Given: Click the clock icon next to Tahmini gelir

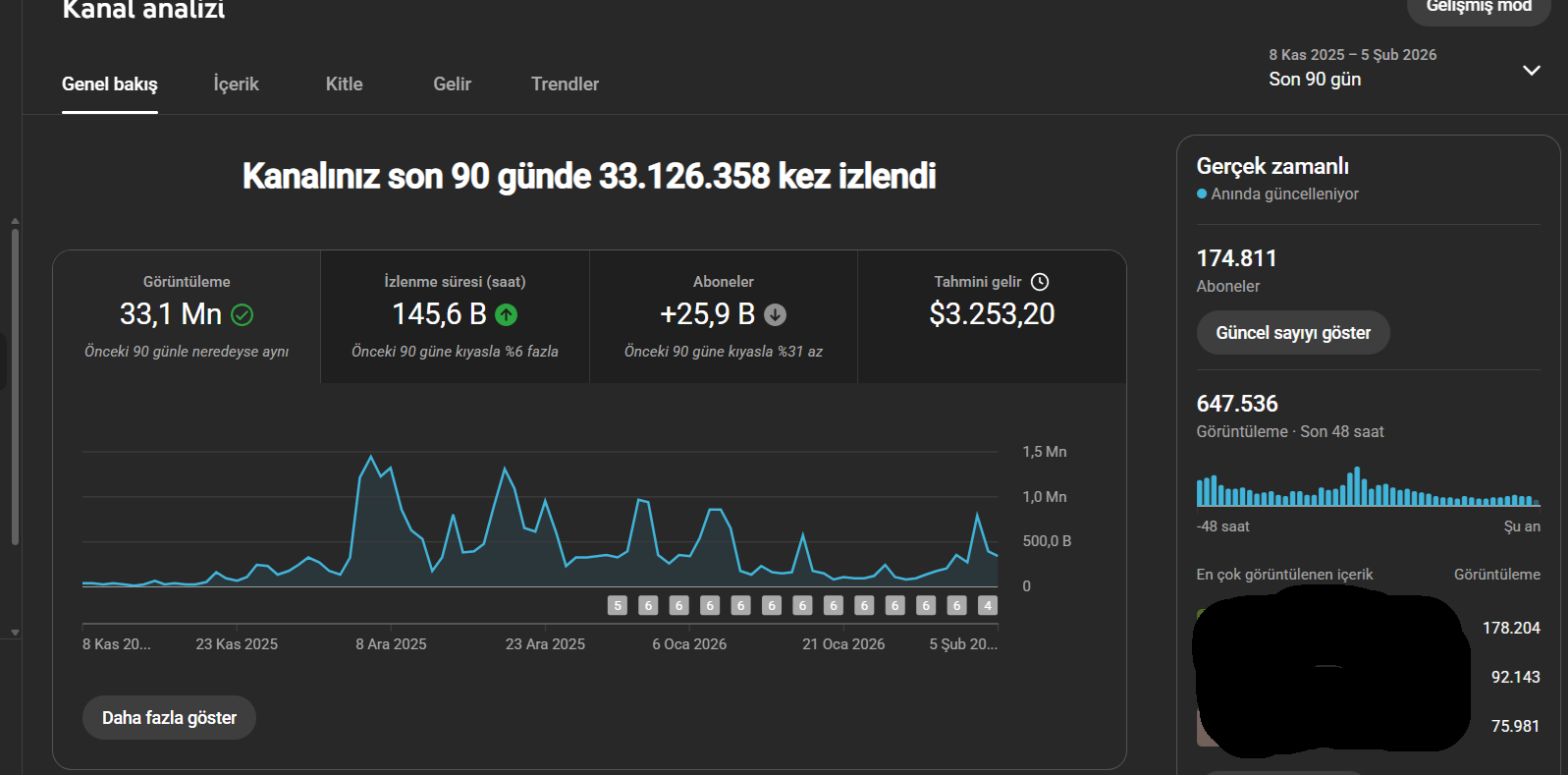Looking at the screenshot, I should pyautogui.click(x=1040, y=282).
